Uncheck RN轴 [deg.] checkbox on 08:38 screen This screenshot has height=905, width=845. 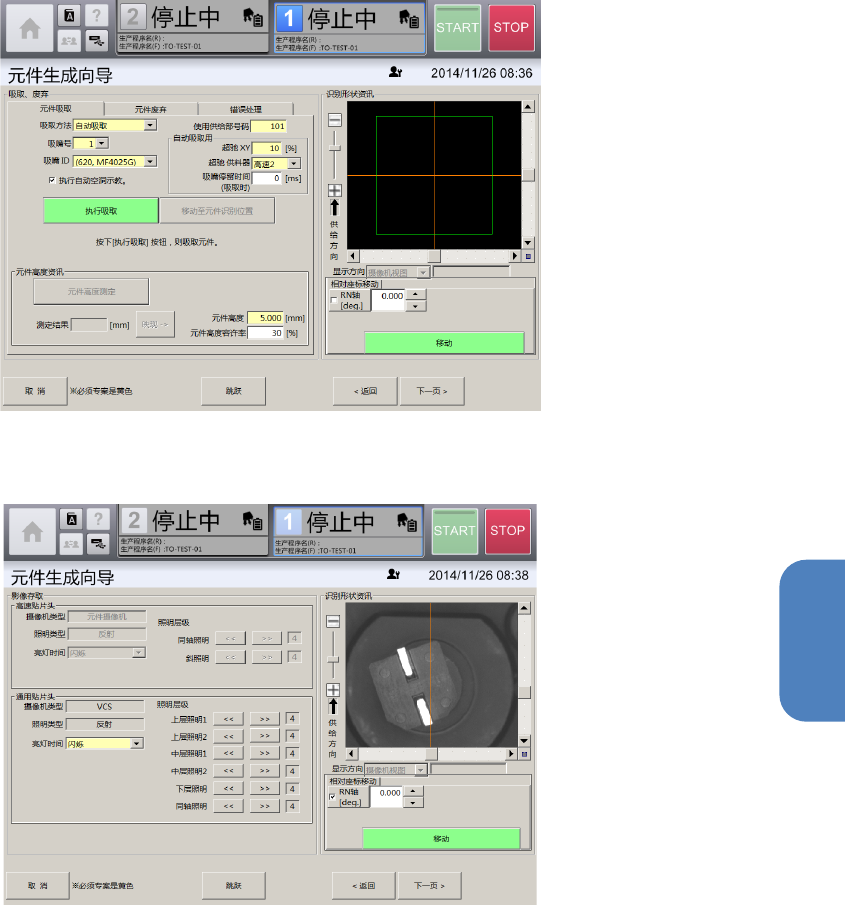coord(332,797)
